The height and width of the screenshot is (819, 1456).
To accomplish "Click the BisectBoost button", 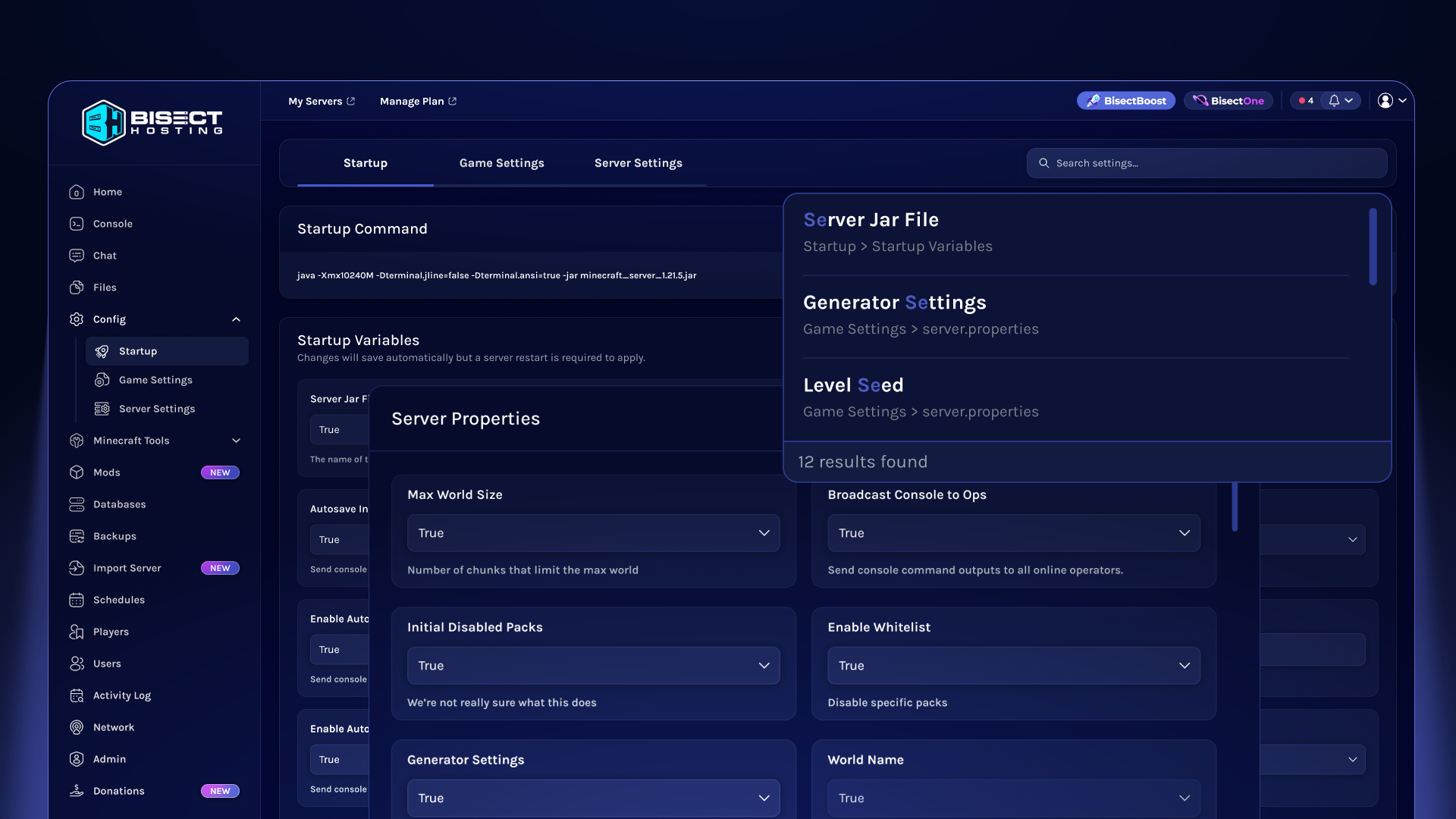I will pos(1126,101).
